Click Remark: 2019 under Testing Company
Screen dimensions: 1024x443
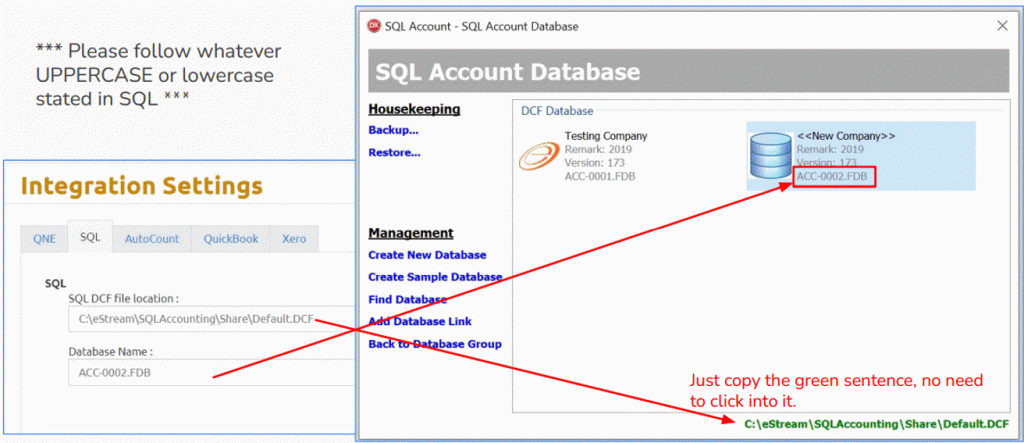point(598,149)
